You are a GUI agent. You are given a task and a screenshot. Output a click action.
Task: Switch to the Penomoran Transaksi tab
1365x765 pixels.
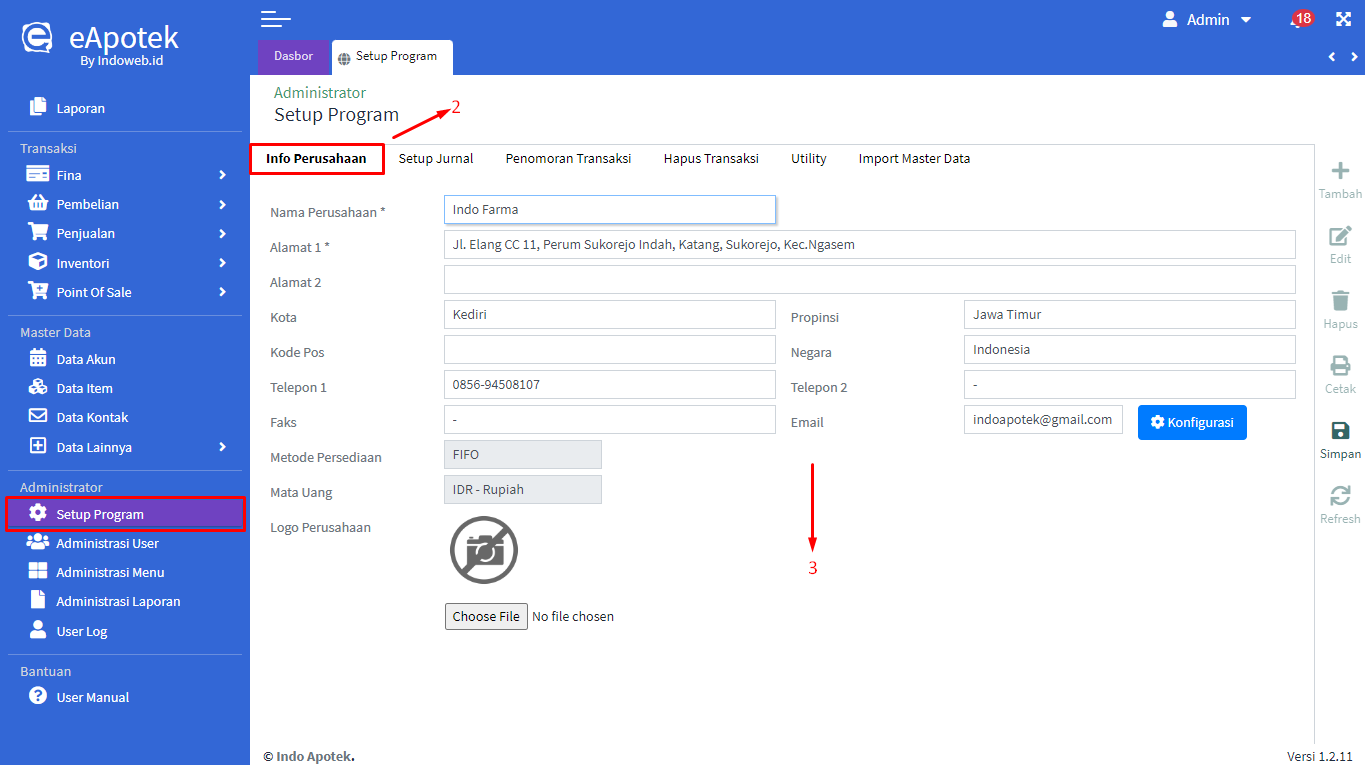point(568,158)
